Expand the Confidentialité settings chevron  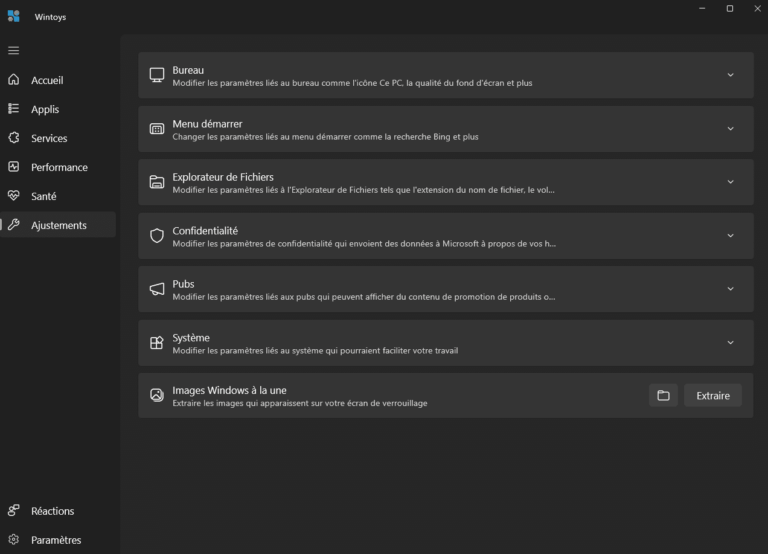point(730,236)
